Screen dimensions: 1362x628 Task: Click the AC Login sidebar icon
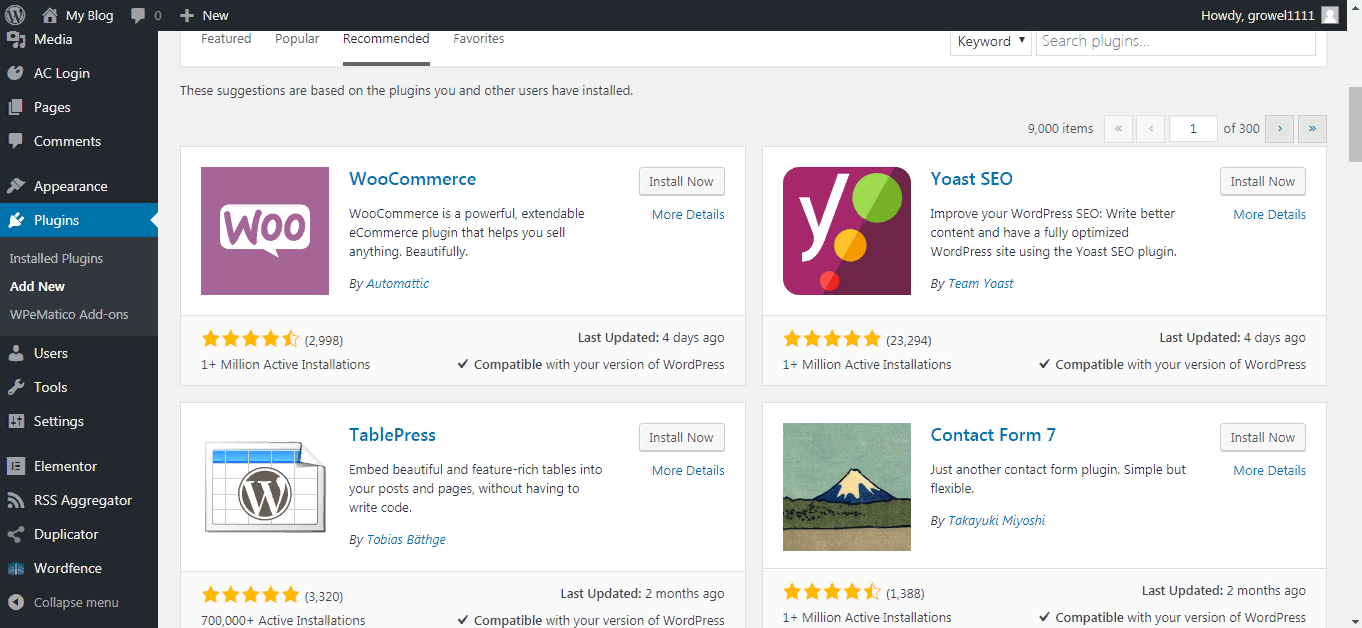pyautogui.click(x=15, y=73)
